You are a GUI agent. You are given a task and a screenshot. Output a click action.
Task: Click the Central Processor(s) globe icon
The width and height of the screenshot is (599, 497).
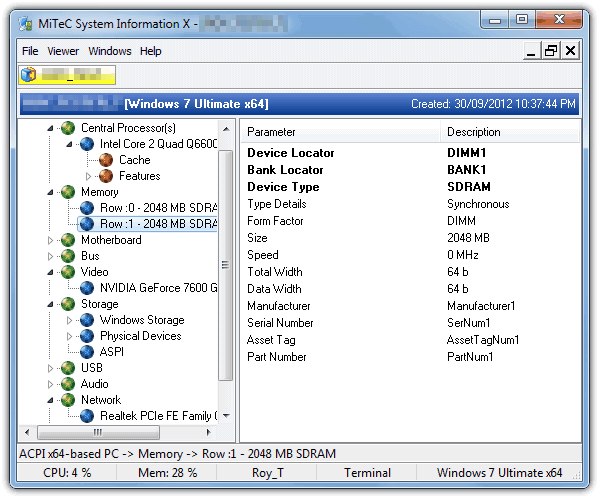(68, 128)
